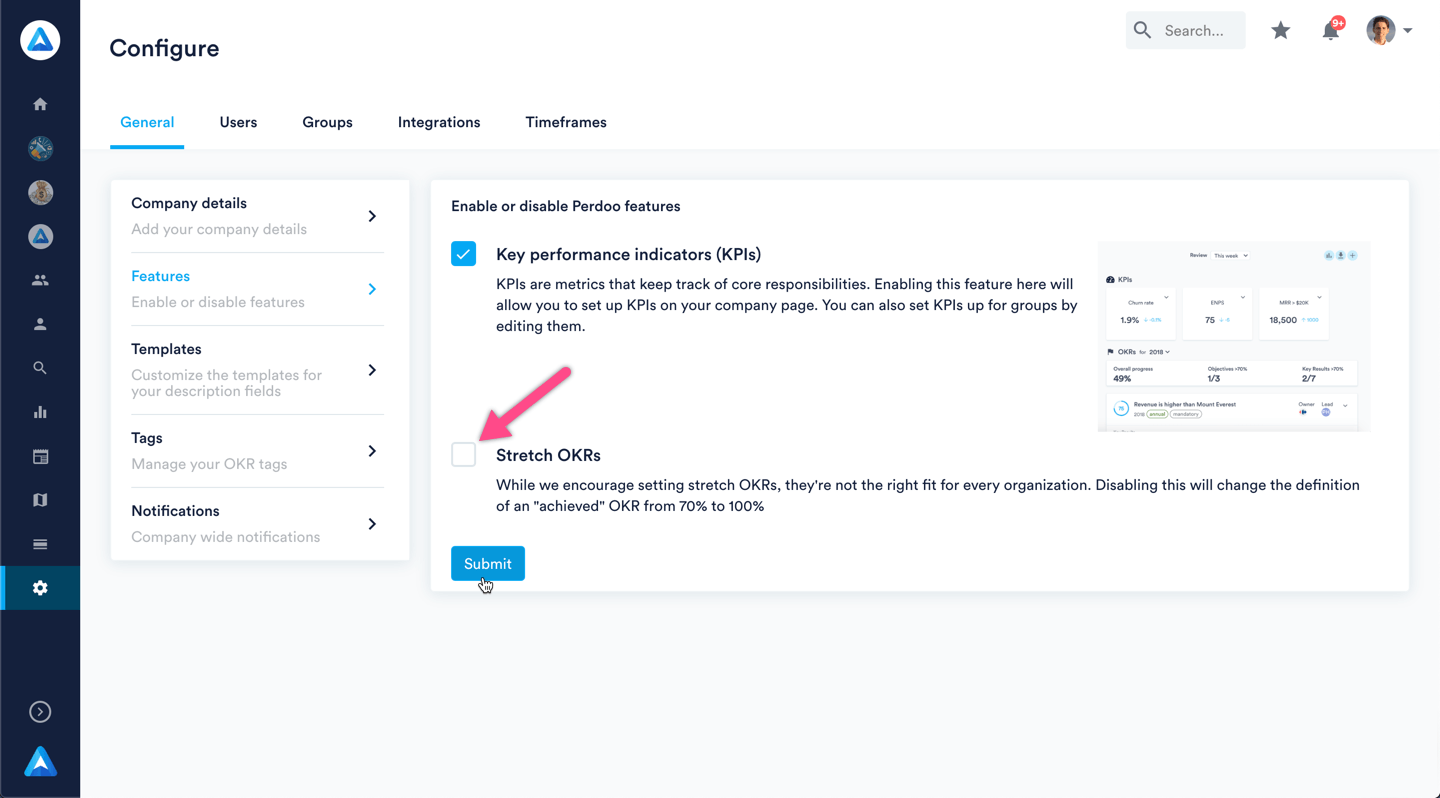1440x798 pixels.
Task: Open the map roadmap icon in sidebar
Action: (x=40, y=500)
